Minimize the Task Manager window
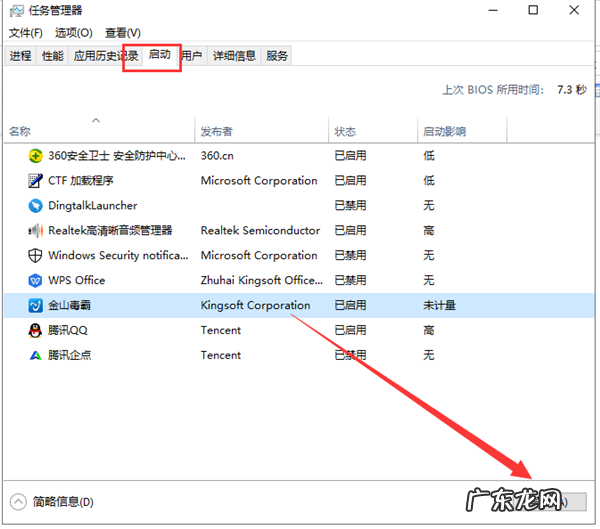Viewport: 600px width, 529px height. click(493, 10)
